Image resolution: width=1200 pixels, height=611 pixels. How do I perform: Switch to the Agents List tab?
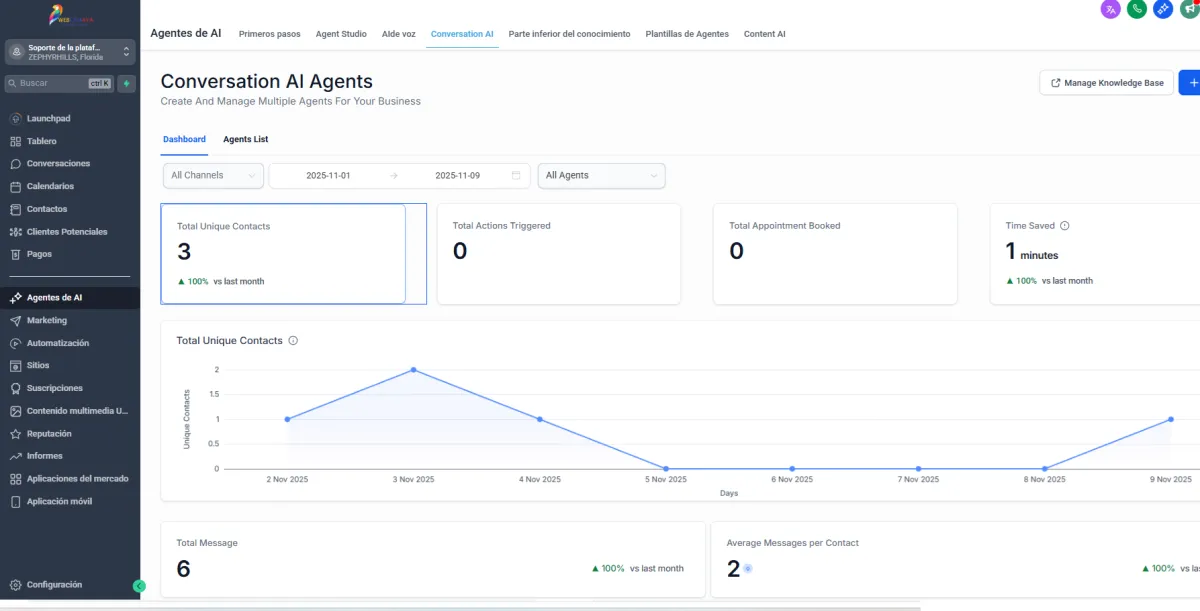click(x=245, y=139)
